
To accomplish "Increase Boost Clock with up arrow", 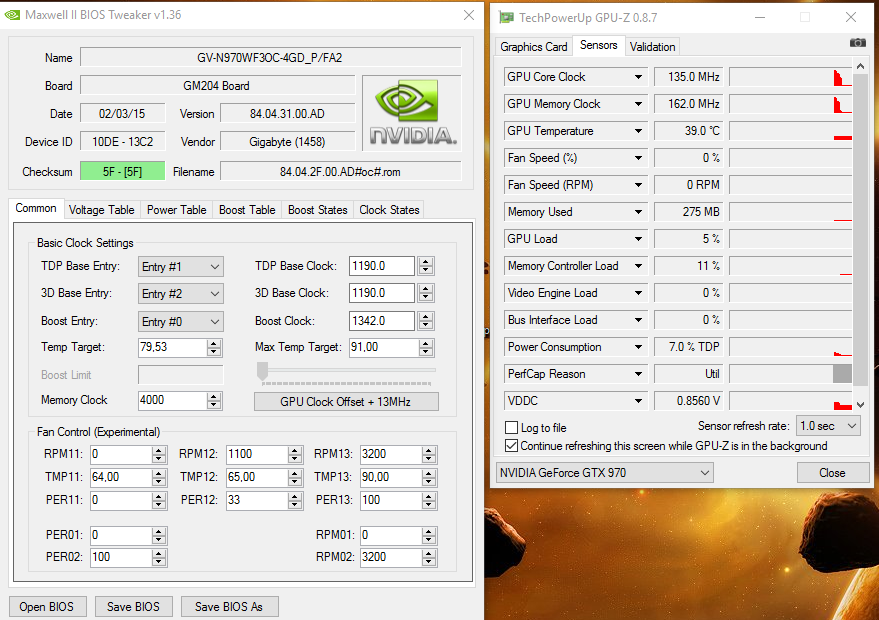I will coord(426,317).
